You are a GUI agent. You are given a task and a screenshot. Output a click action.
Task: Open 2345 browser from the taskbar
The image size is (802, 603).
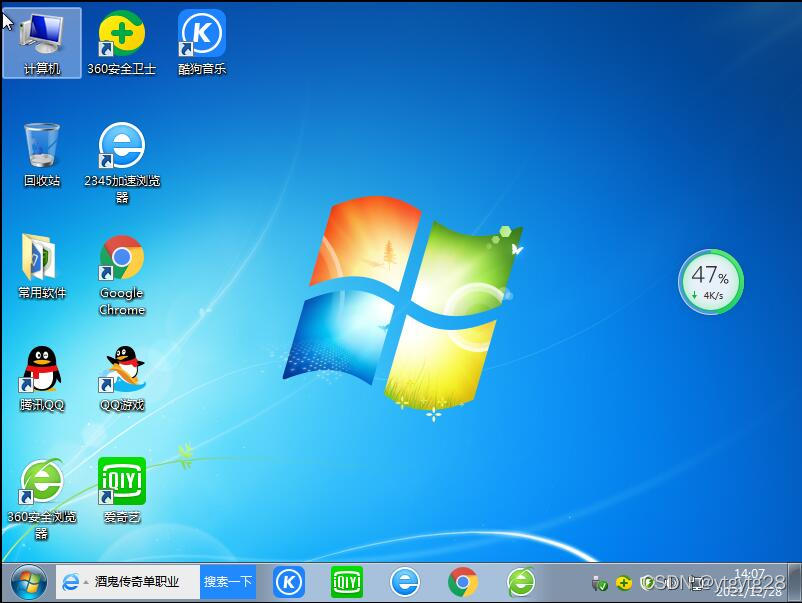coord(405,582)
